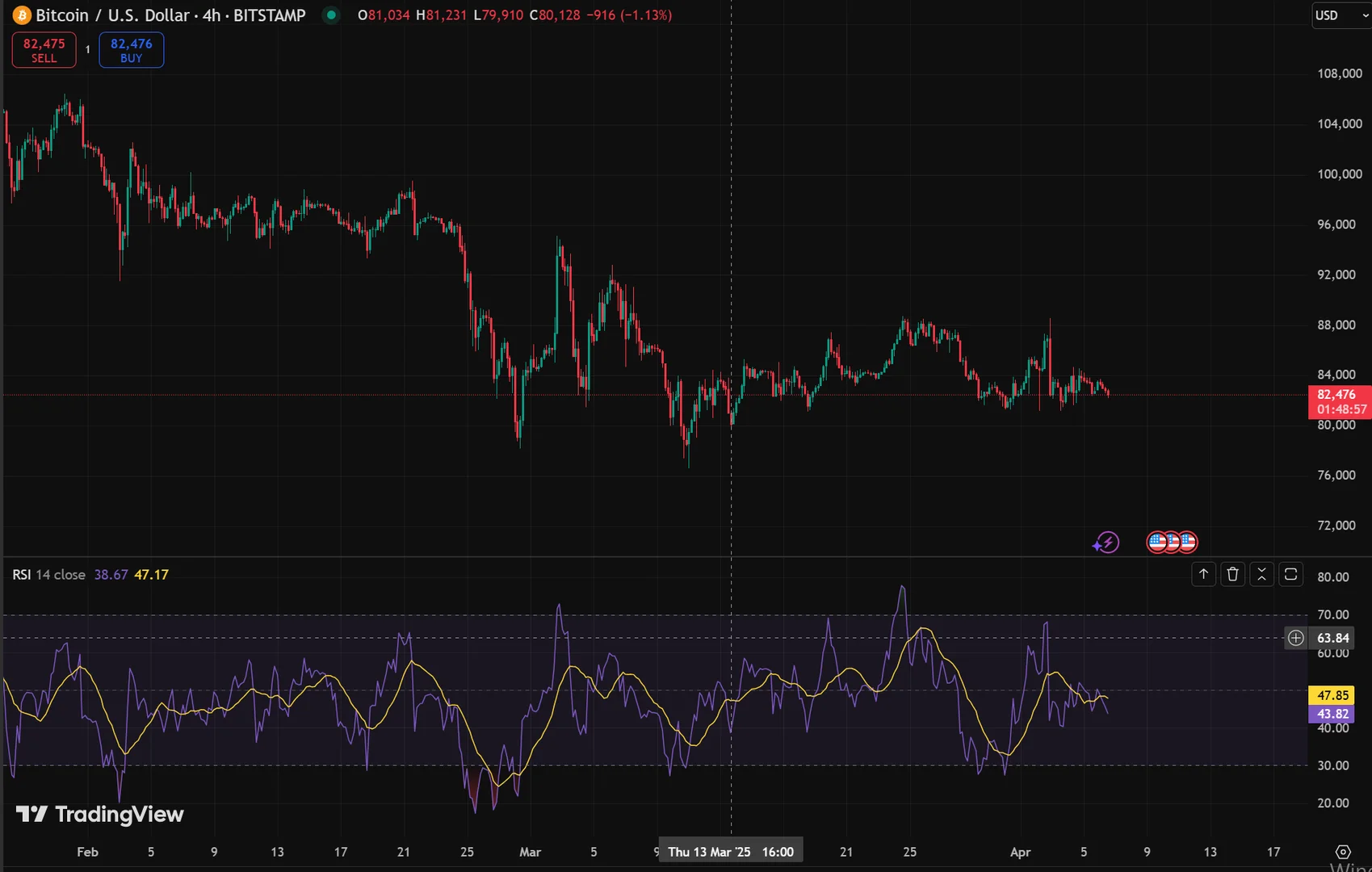The image size is (1372, 872).
Task: Click the red 82,475 SELL button
Action: point(44,50)
